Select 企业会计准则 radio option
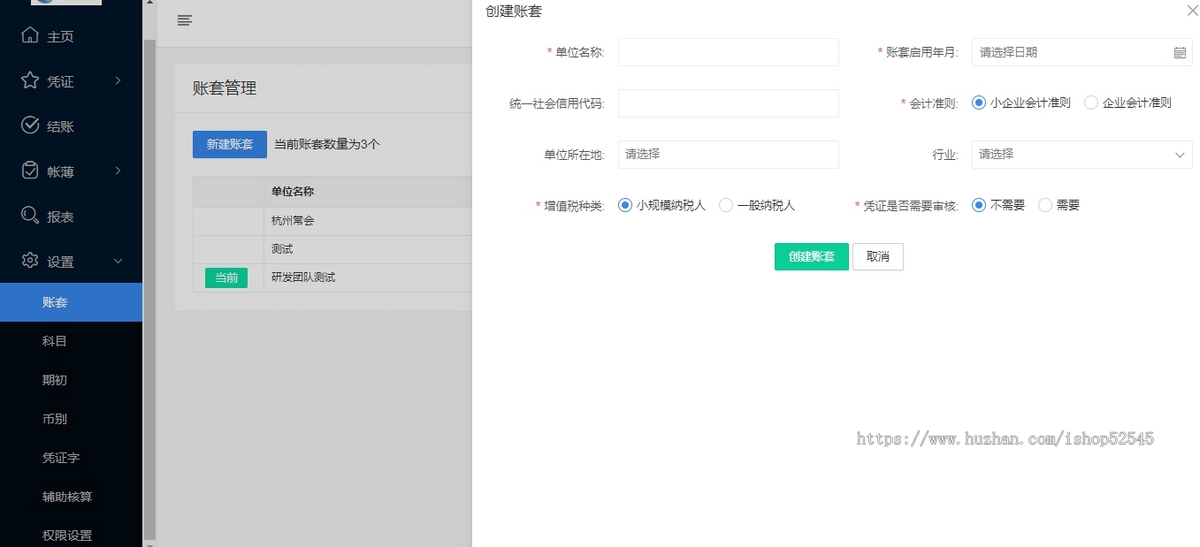Screen dimensions: 1200x547 (x=1128, y=103)
